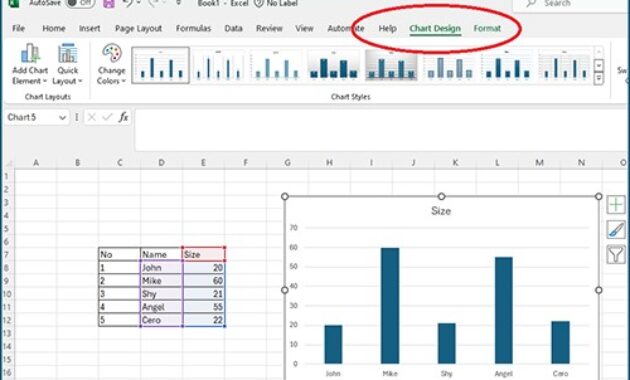The width and height of the screenshot is (630, 380).
Task: Open the Page Layout tab
Action: [x=138, y=28]
